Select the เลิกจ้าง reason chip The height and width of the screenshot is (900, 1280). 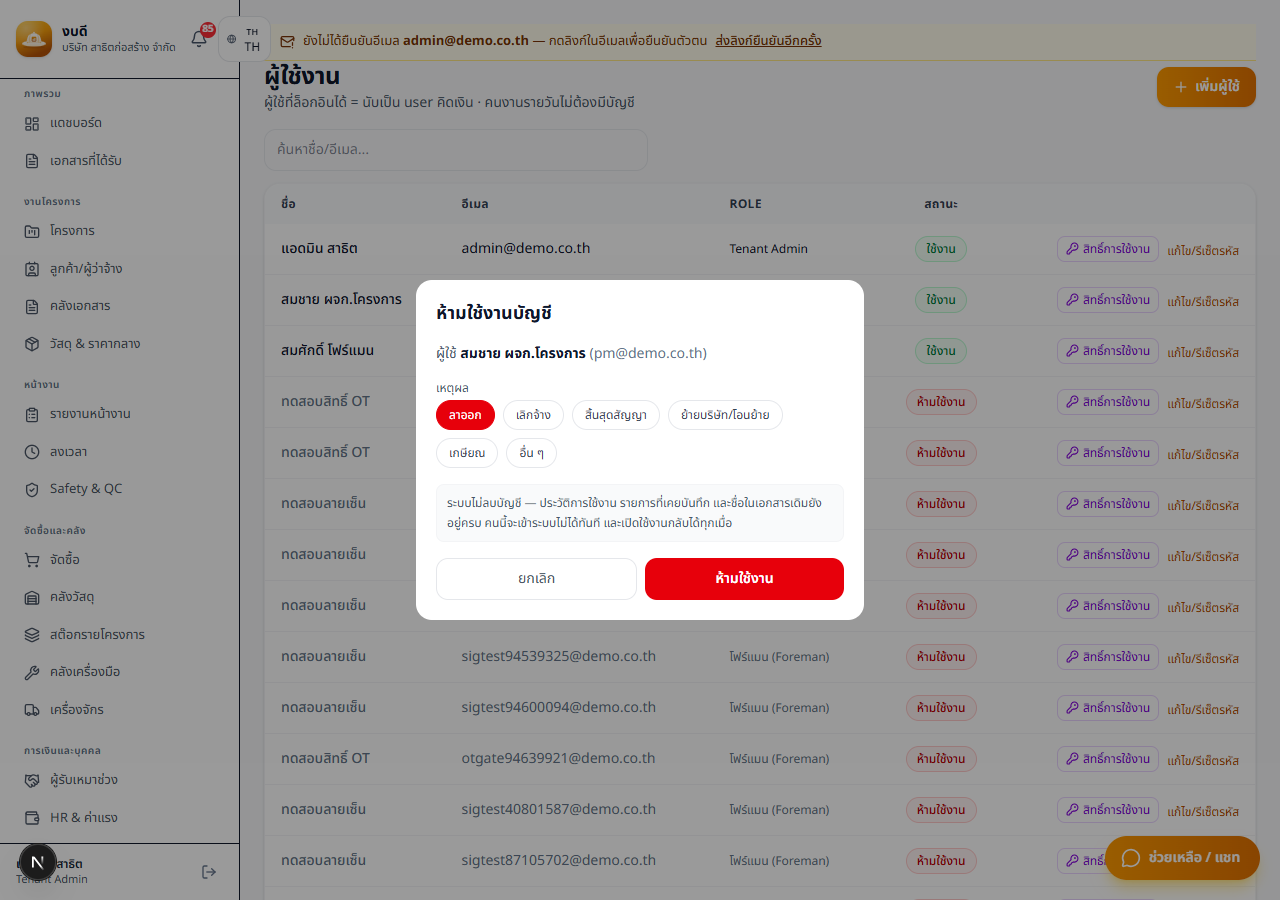(533, 415)
